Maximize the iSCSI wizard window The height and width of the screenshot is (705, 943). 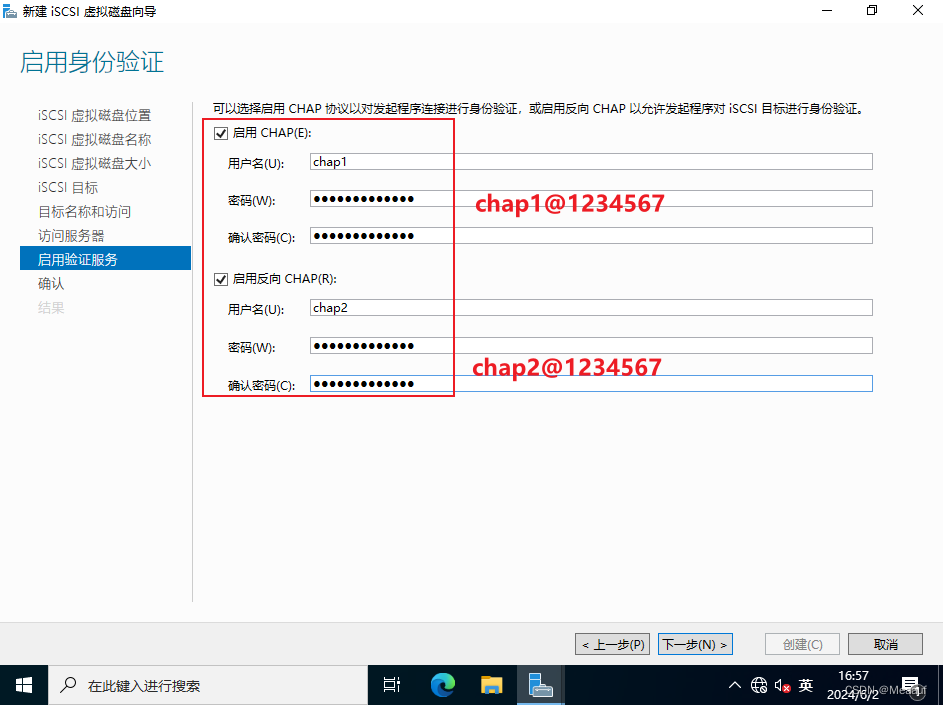point(872,10)
